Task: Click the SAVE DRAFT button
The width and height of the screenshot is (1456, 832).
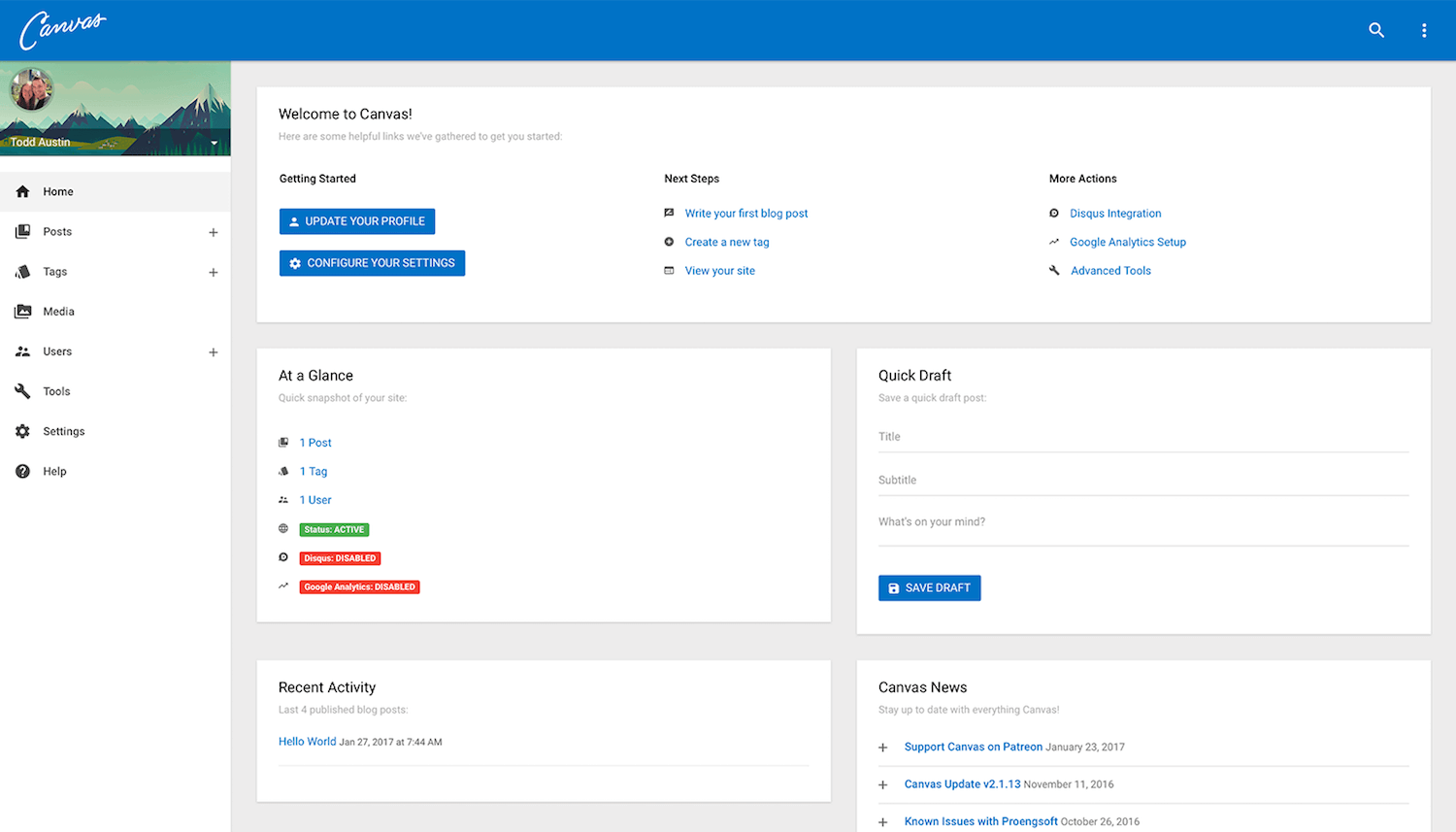Action: (930, 588)
